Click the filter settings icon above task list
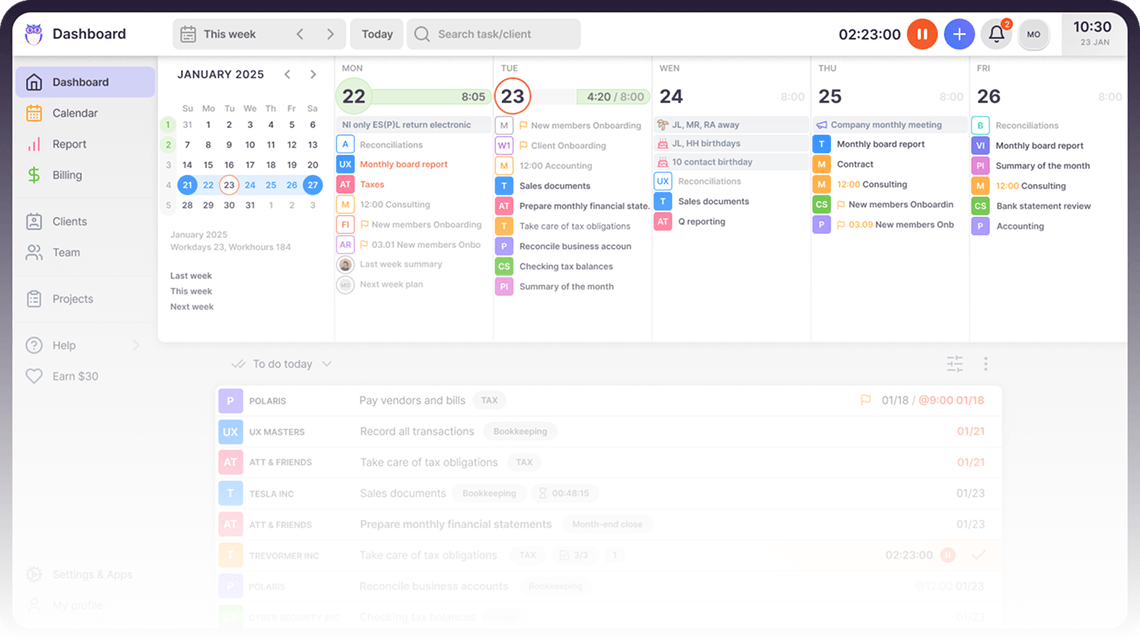 click(955, 364)
